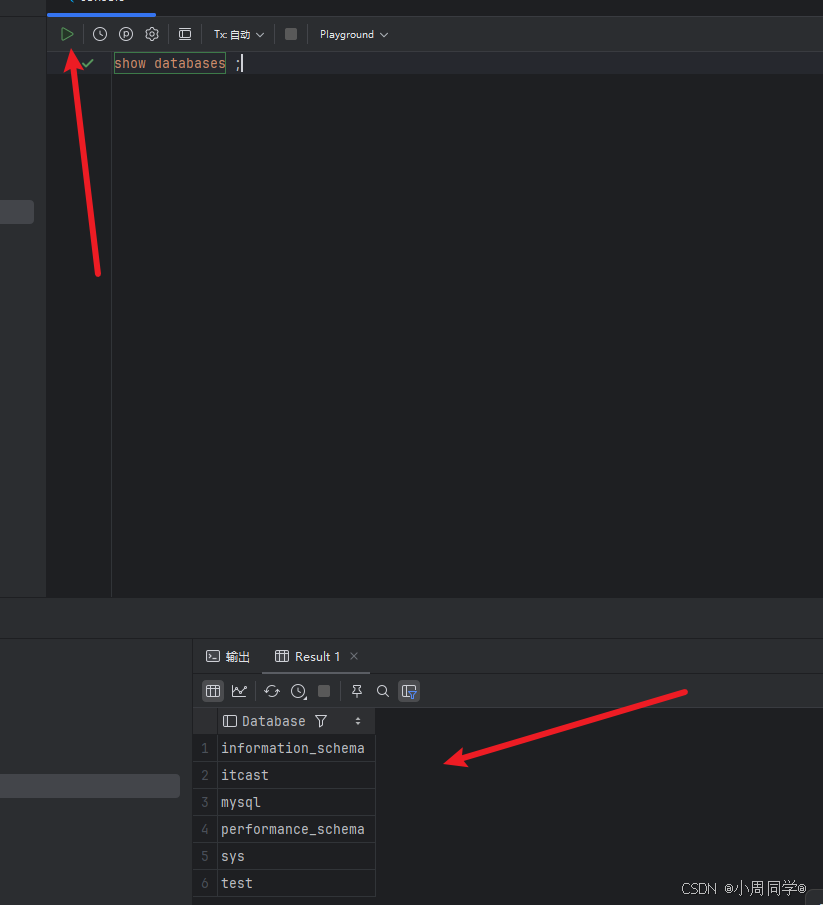
Task: Click the view parameters P icon
Action: (126, 35)
